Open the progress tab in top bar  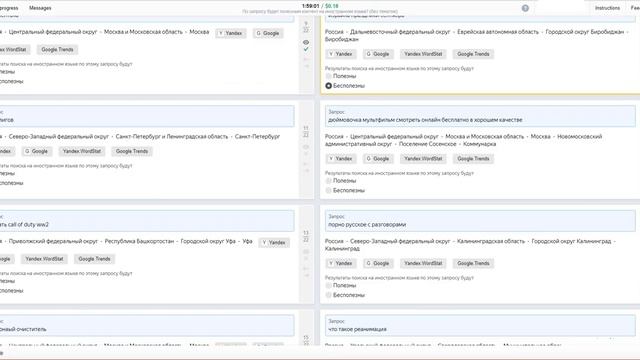pyautogui.click(x=9, y=8)
